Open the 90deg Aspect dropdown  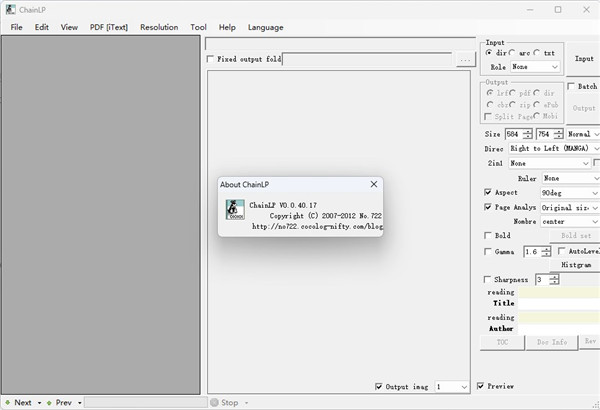pos(570,193)
